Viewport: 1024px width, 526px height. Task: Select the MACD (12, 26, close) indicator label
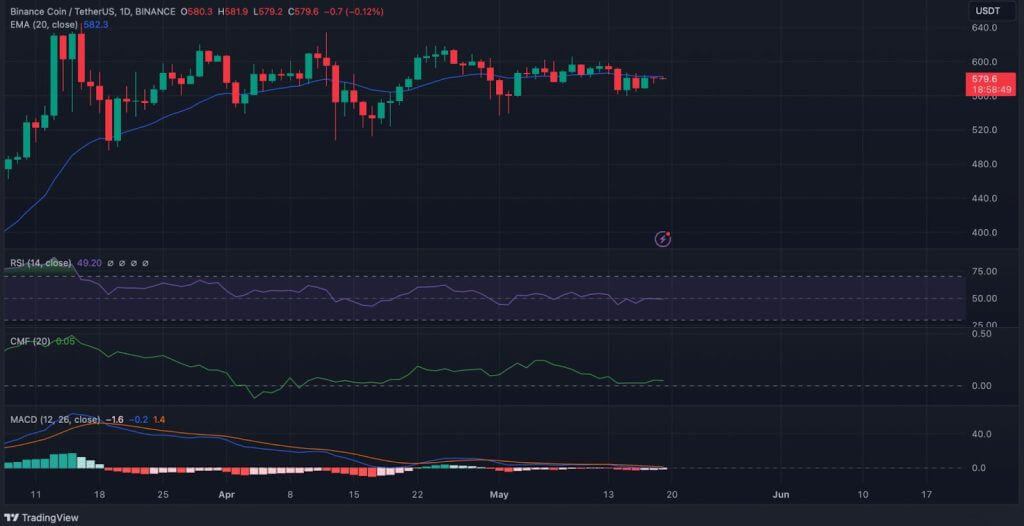point(55,419)
